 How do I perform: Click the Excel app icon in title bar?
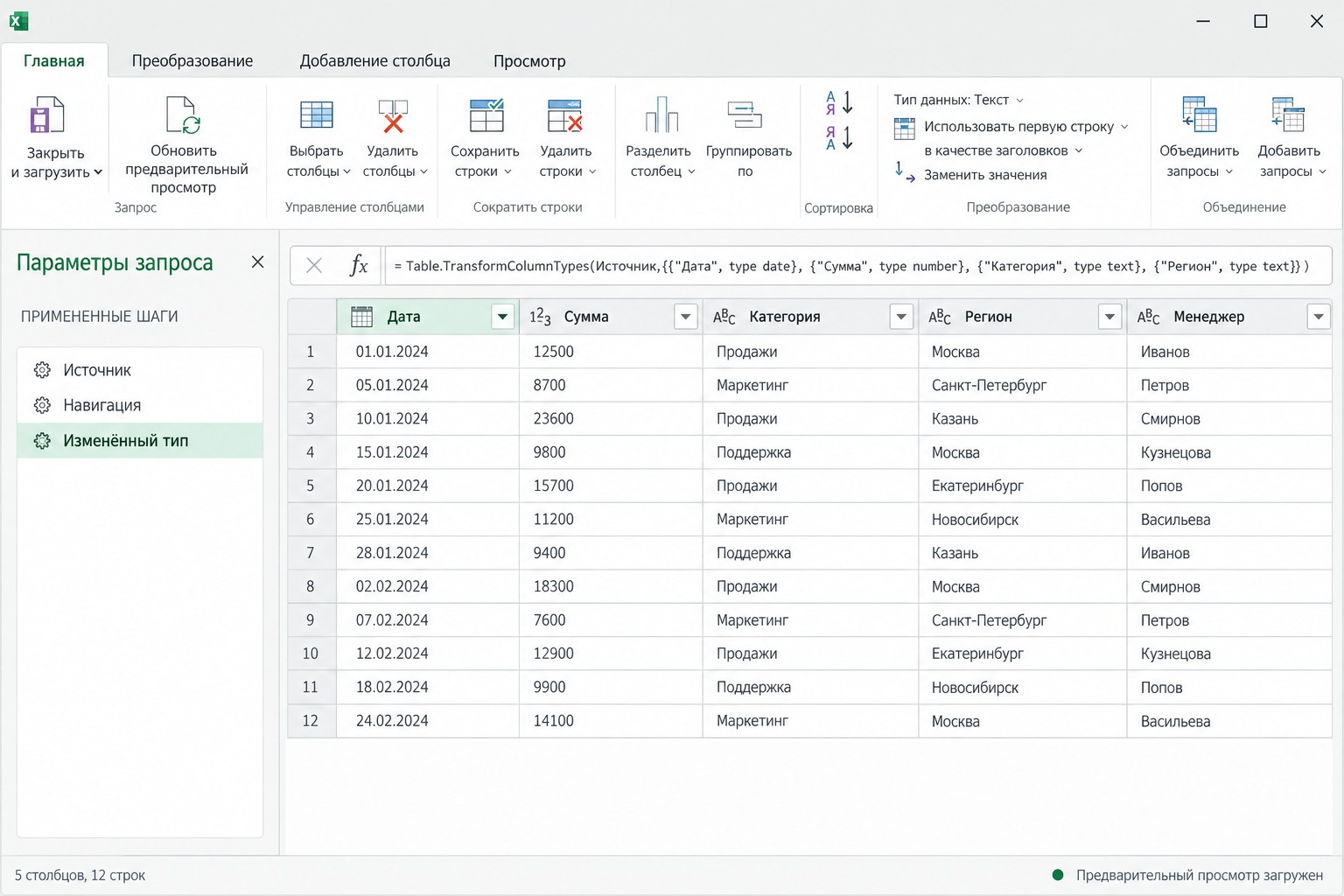[x=18, y=21]
